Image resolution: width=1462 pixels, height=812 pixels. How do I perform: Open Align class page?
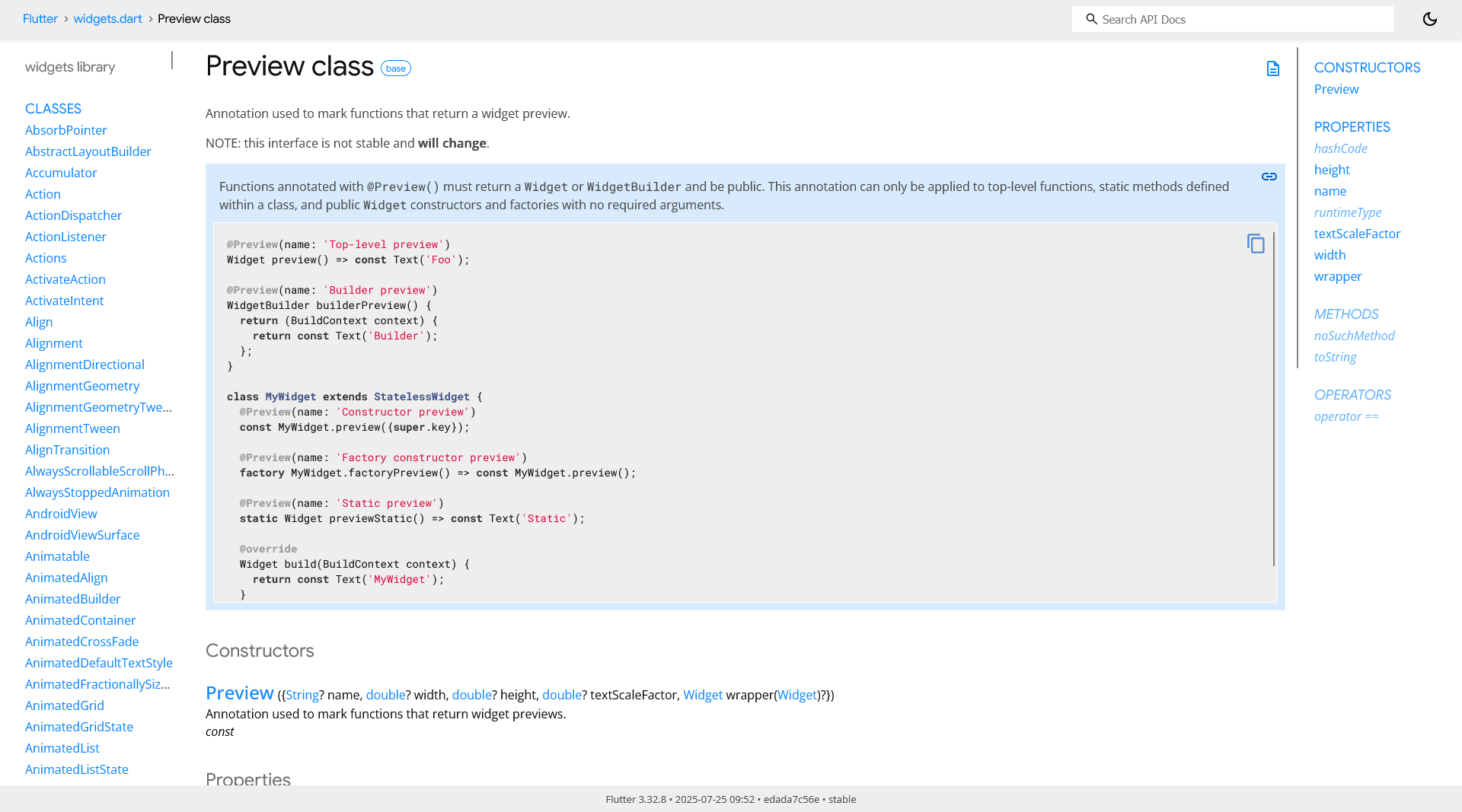point(39,322)
